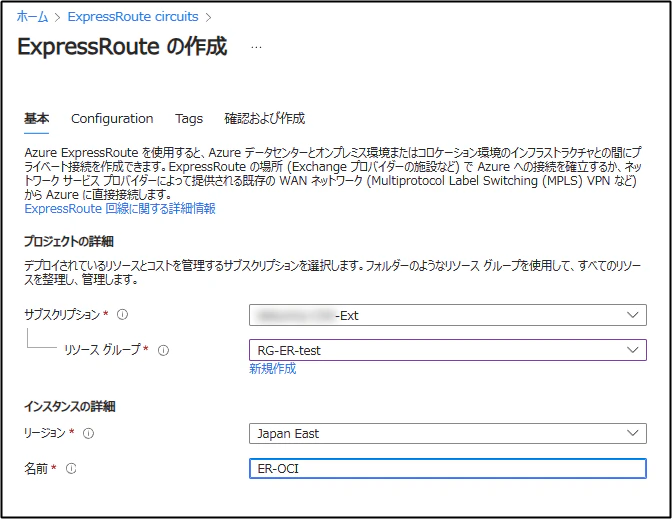Screen dimensions: 672x519
Task: Switch to the 確認および作成 tab
Action: tap(264, 118)
